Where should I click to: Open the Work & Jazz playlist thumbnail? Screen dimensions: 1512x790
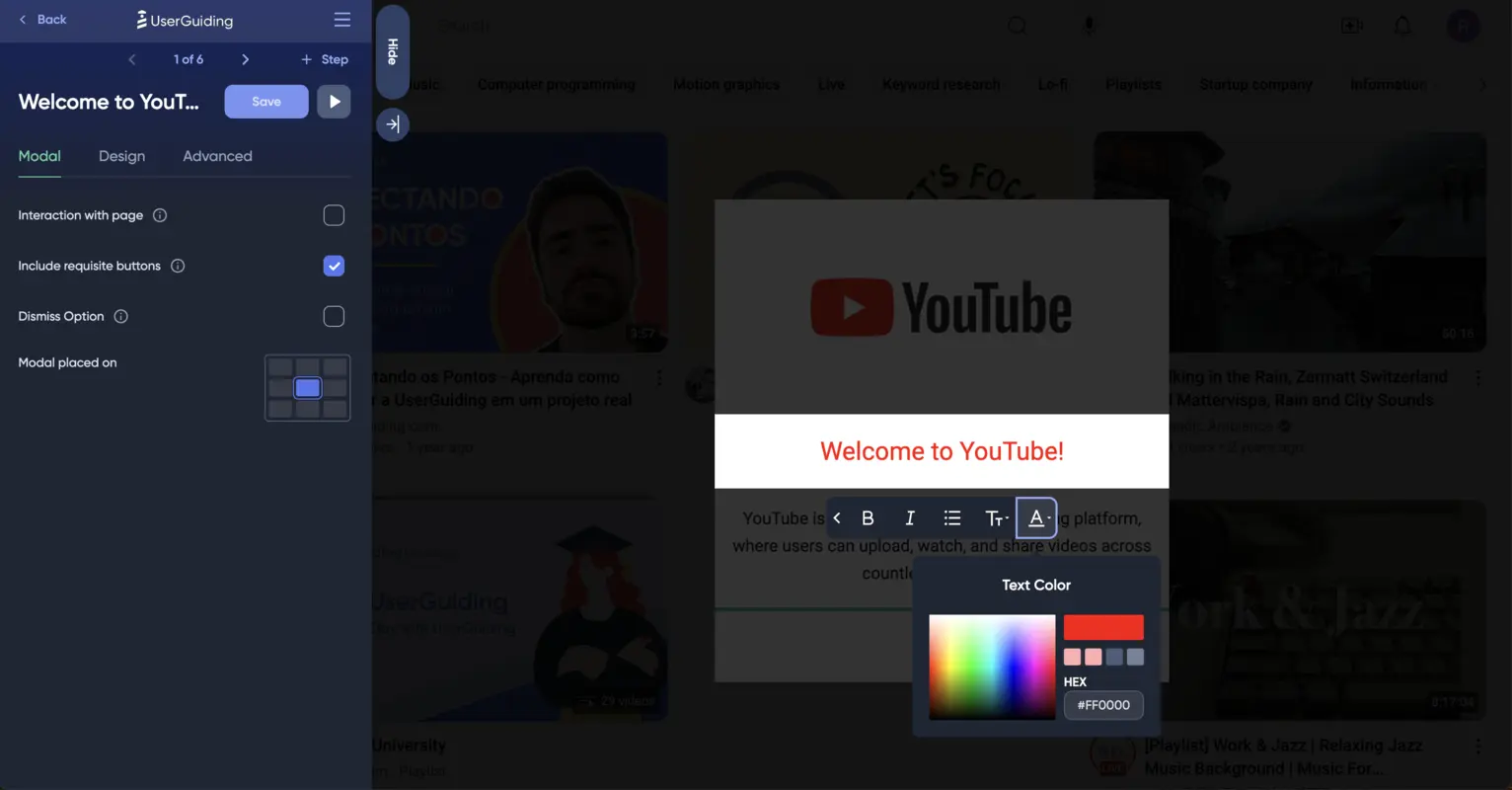click(x=1327, y=609)
